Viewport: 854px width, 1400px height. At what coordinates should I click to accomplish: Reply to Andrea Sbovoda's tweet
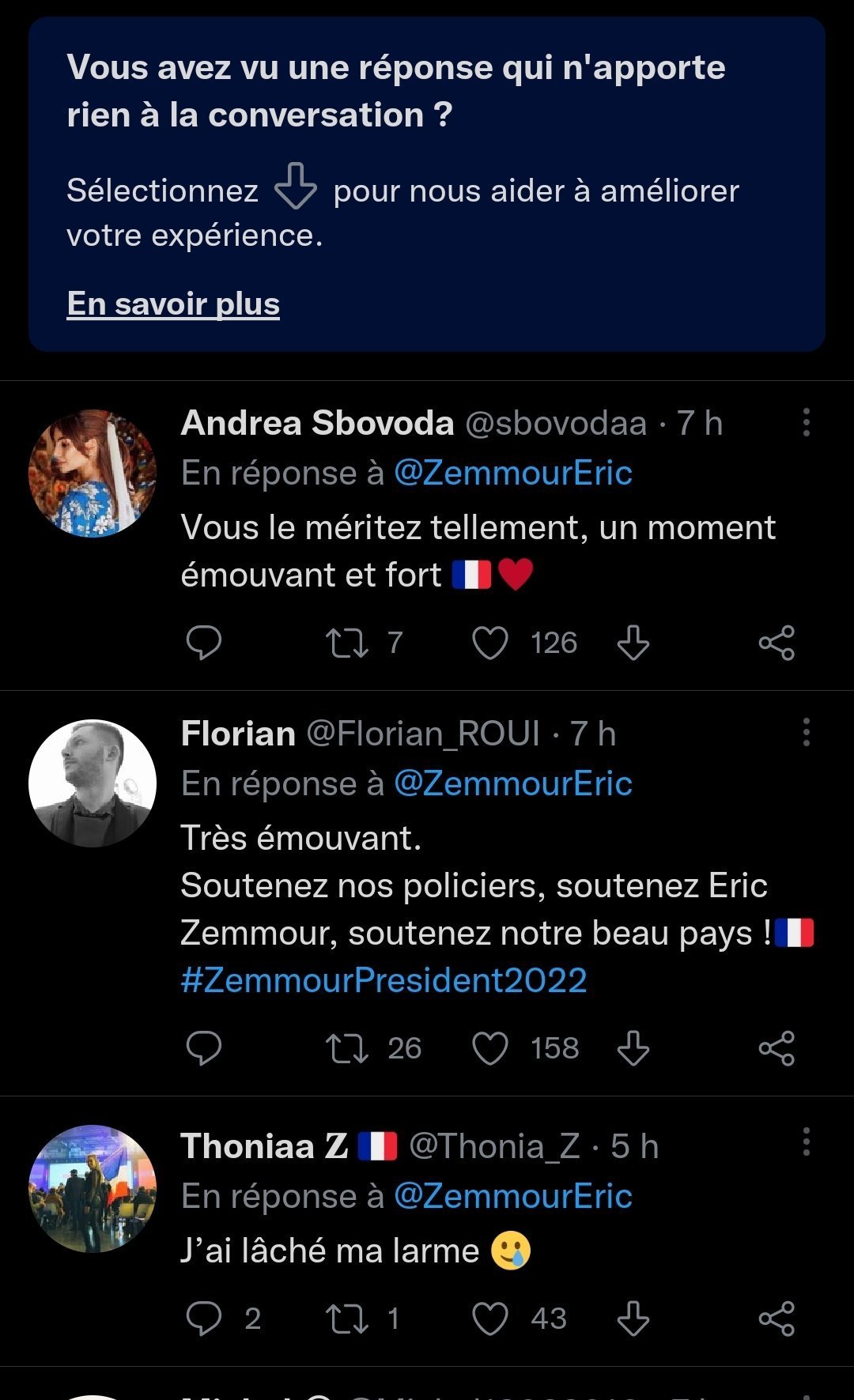pos(203,643)
